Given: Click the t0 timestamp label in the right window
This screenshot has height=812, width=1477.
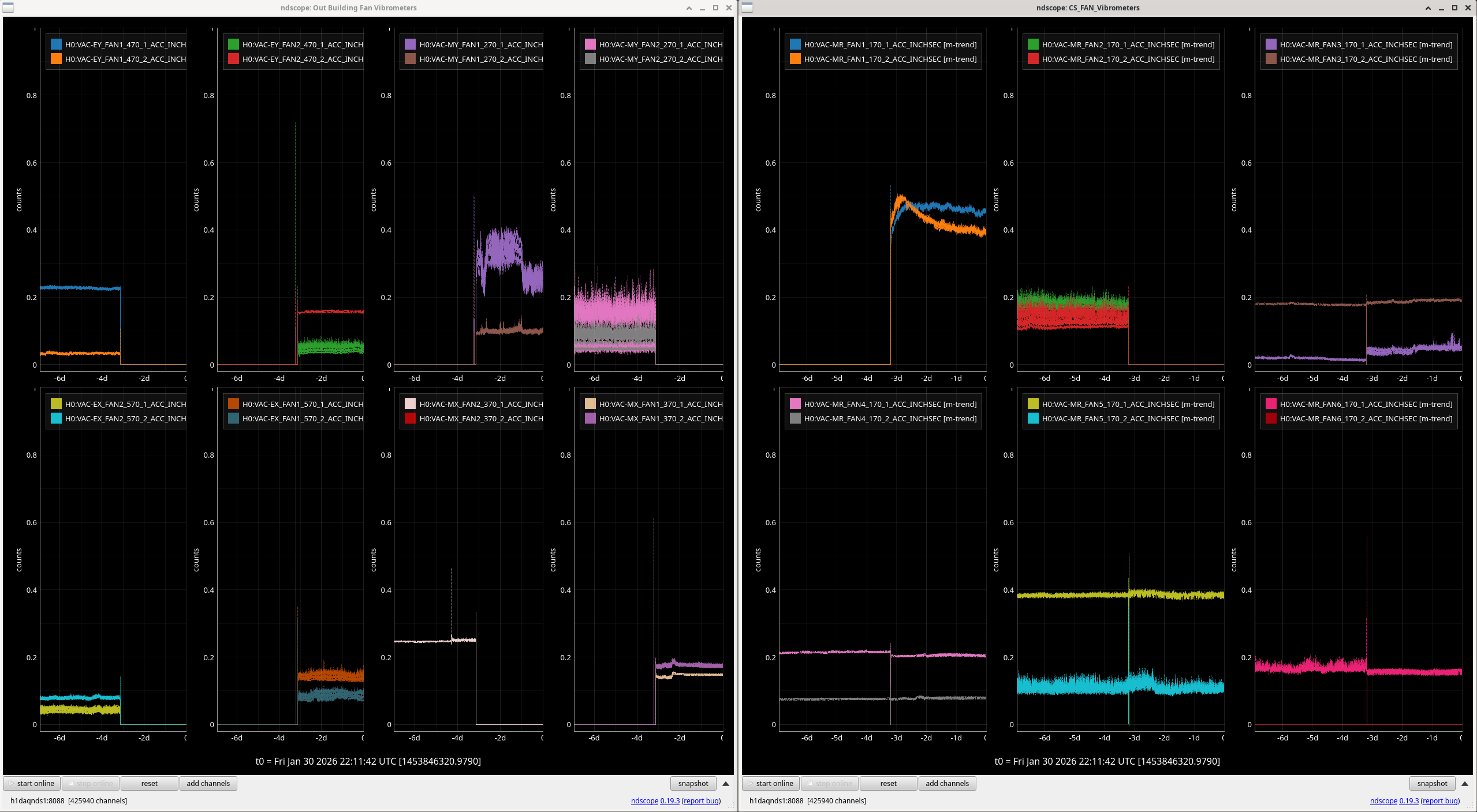Looking at the screenshot, I should click(1107, 761).
